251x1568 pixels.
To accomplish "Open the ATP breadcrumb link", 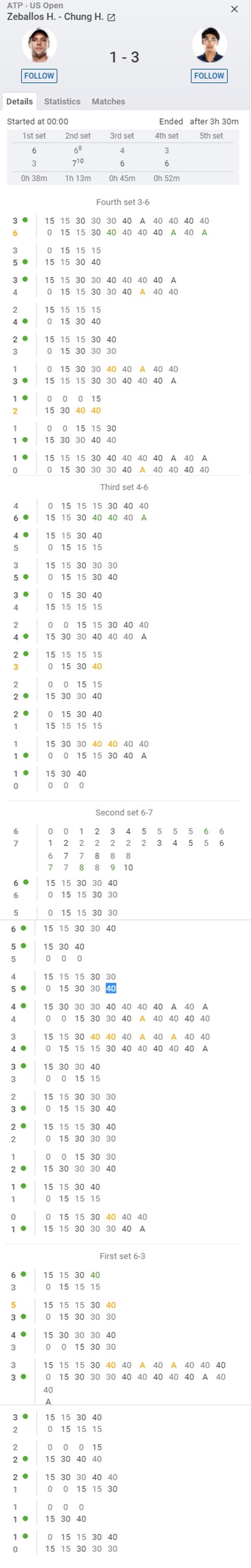I will point(15,6).
